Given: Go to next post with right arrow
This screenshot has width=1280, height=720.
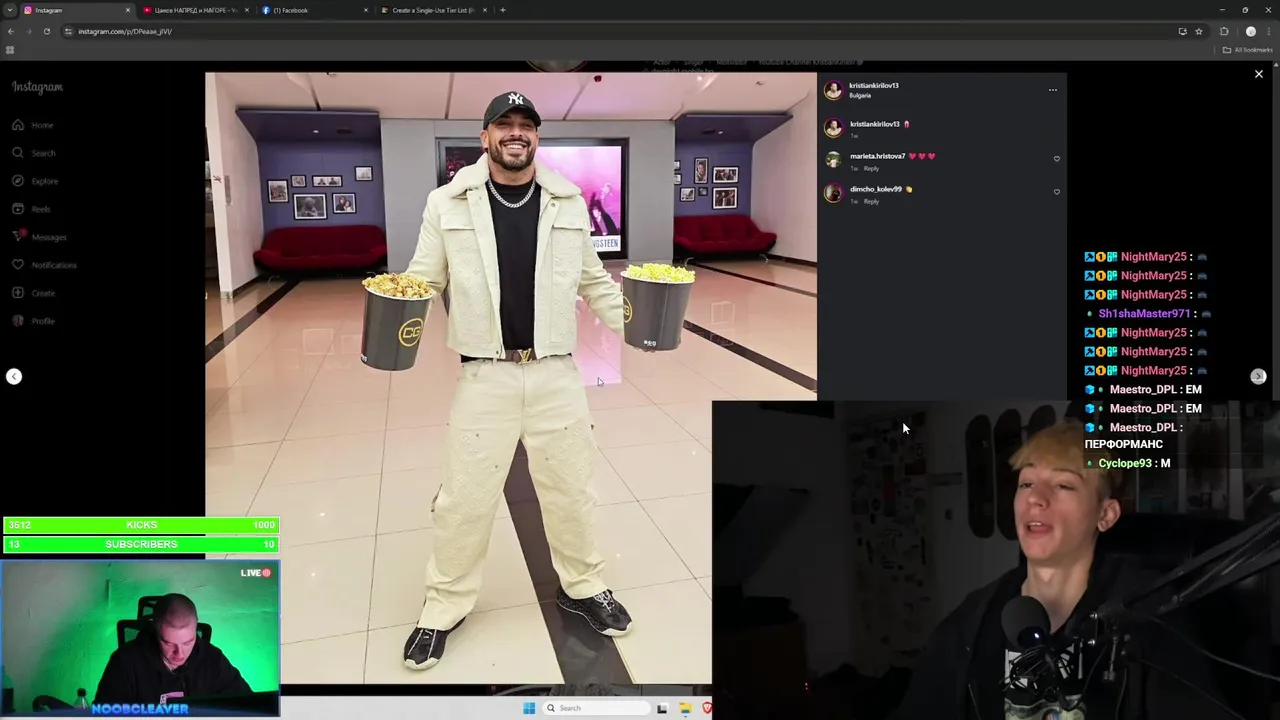Looking at the screenshot, I should pyautogui.click(x=1258, y=376).
